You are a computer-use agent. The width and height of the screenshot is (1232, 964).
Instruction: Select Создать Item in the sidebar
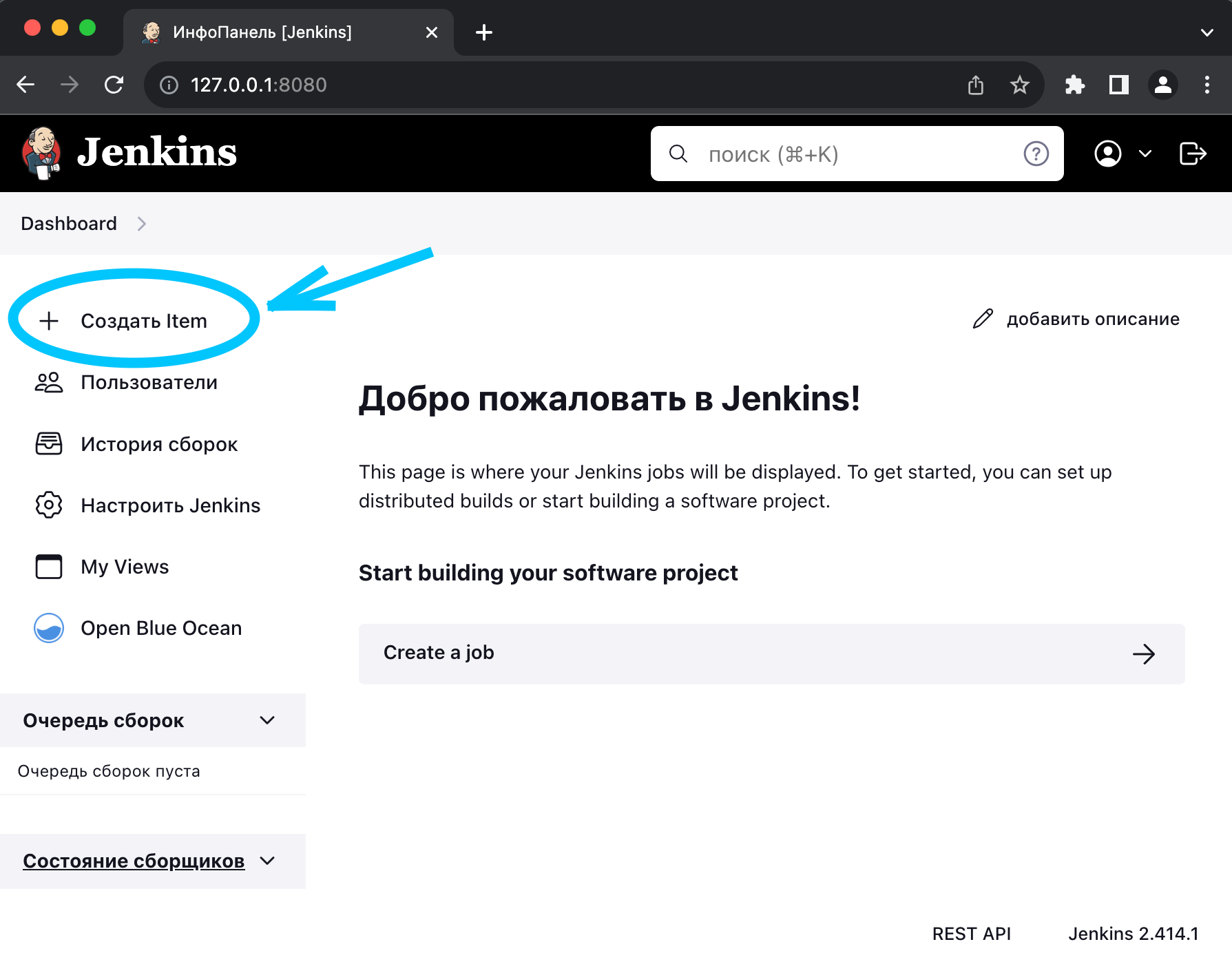click(143, 321)
